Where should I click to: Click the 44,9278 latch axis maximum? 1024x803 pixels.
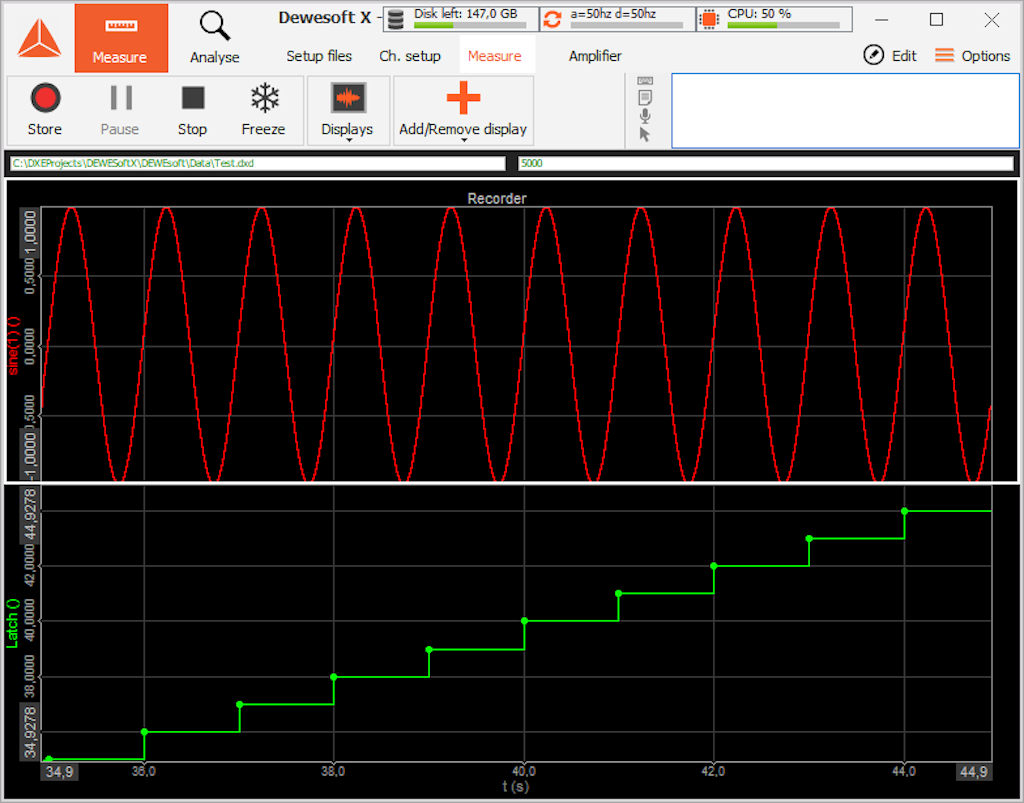(x=31, y=516)
